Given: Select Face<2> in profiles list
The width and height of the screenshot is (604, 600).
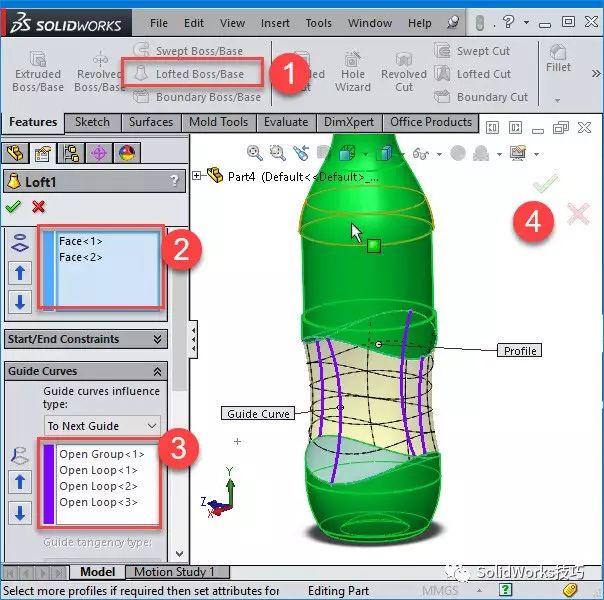Looking at the screenshot, I should point(81,257).
